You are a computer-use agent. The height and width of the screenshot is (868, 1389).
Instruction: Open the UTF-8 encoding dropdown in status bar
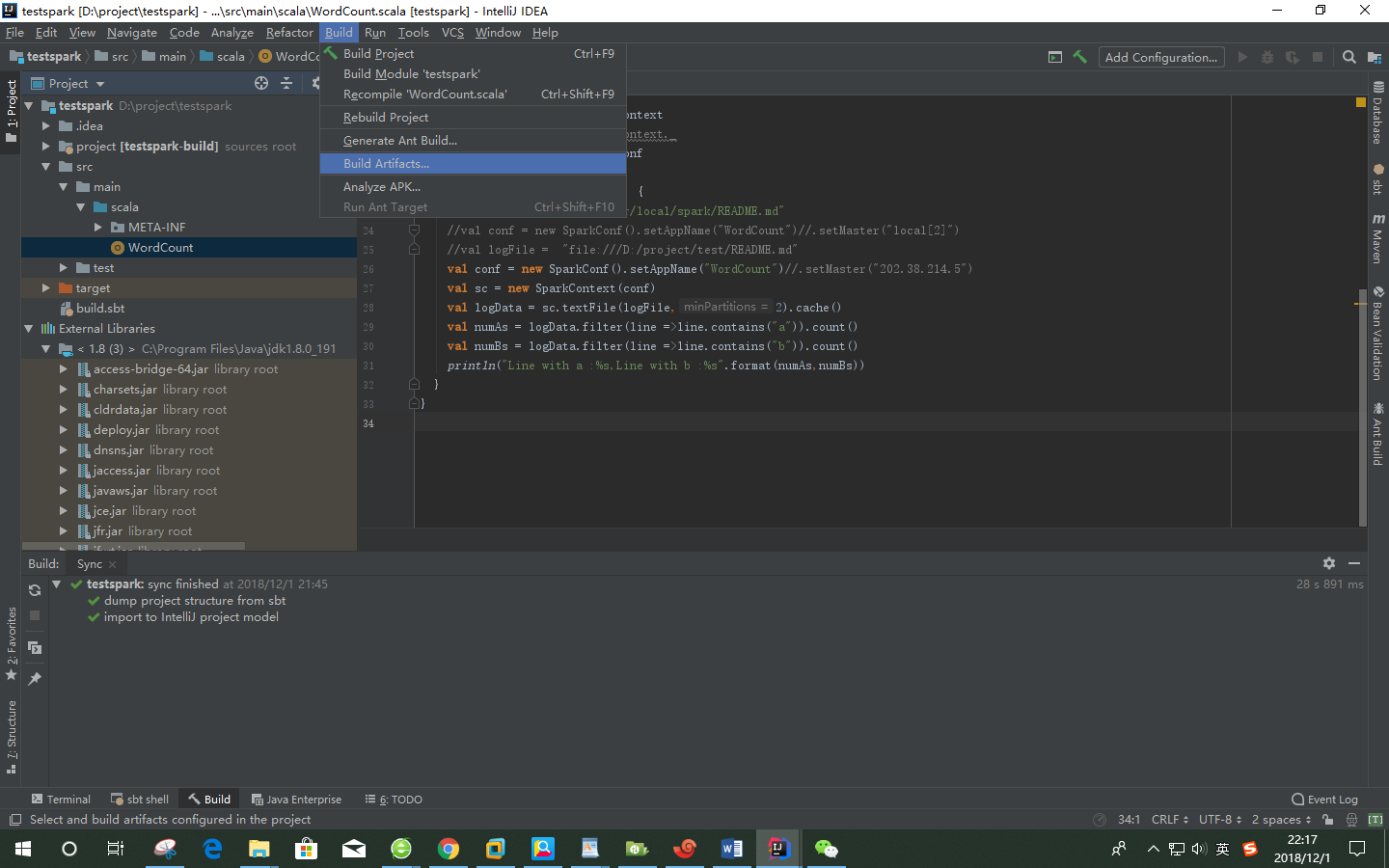1217,819
